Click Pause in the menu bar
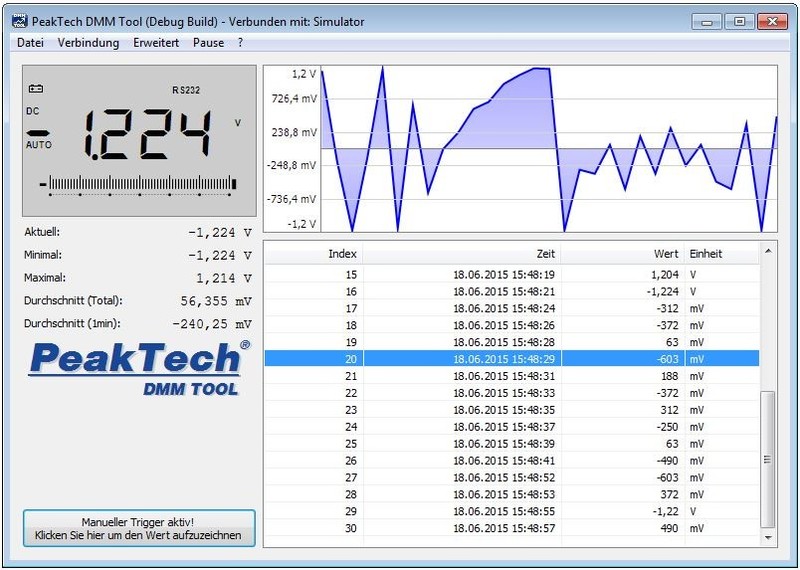This screenshot has height=570, width=800. tap(209, 43)
